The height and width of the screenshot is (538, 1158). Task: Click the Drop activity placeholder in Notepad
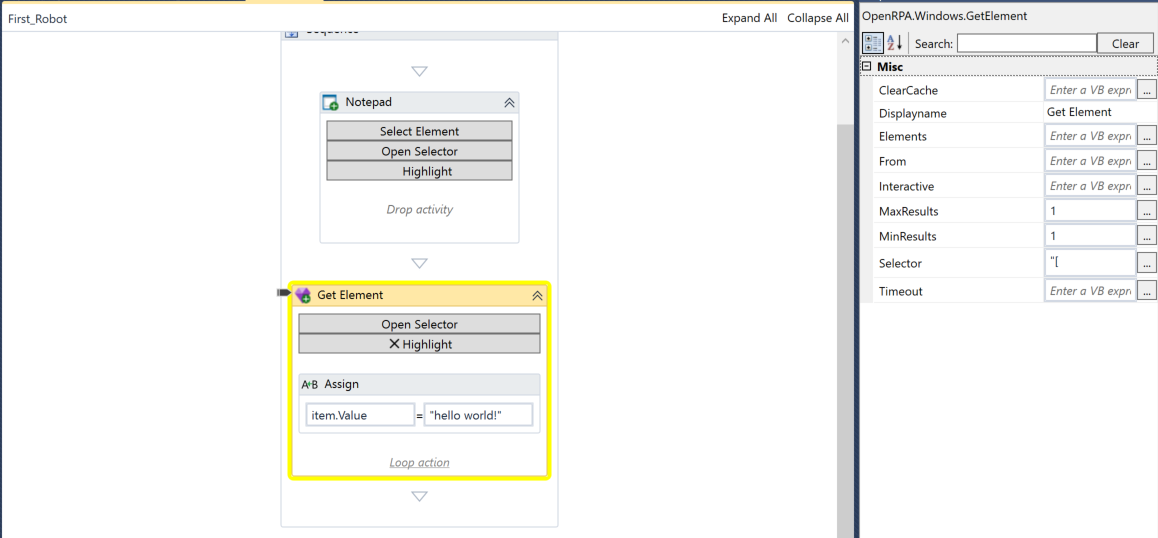(419, 209)
